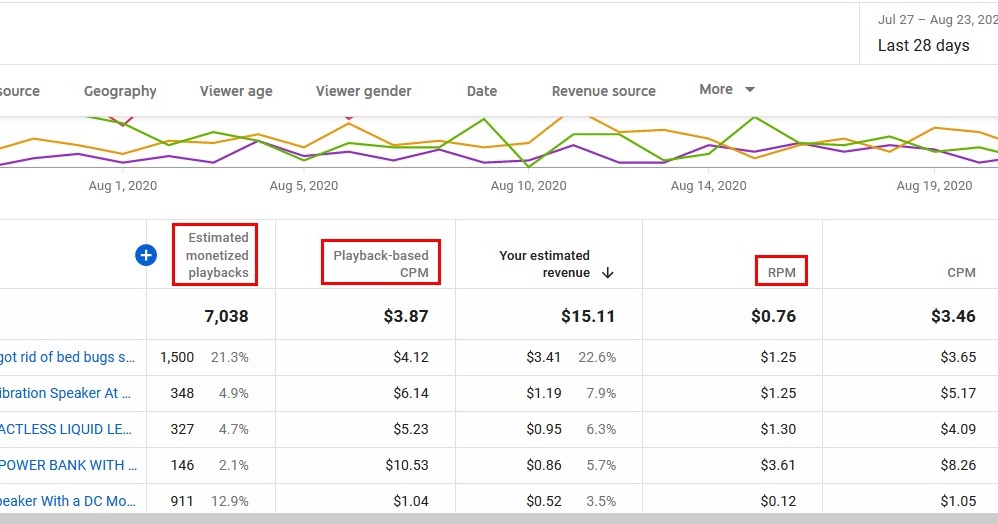Expand the More dropdown menu
The image size is (998, 524).
pos(727,90)
